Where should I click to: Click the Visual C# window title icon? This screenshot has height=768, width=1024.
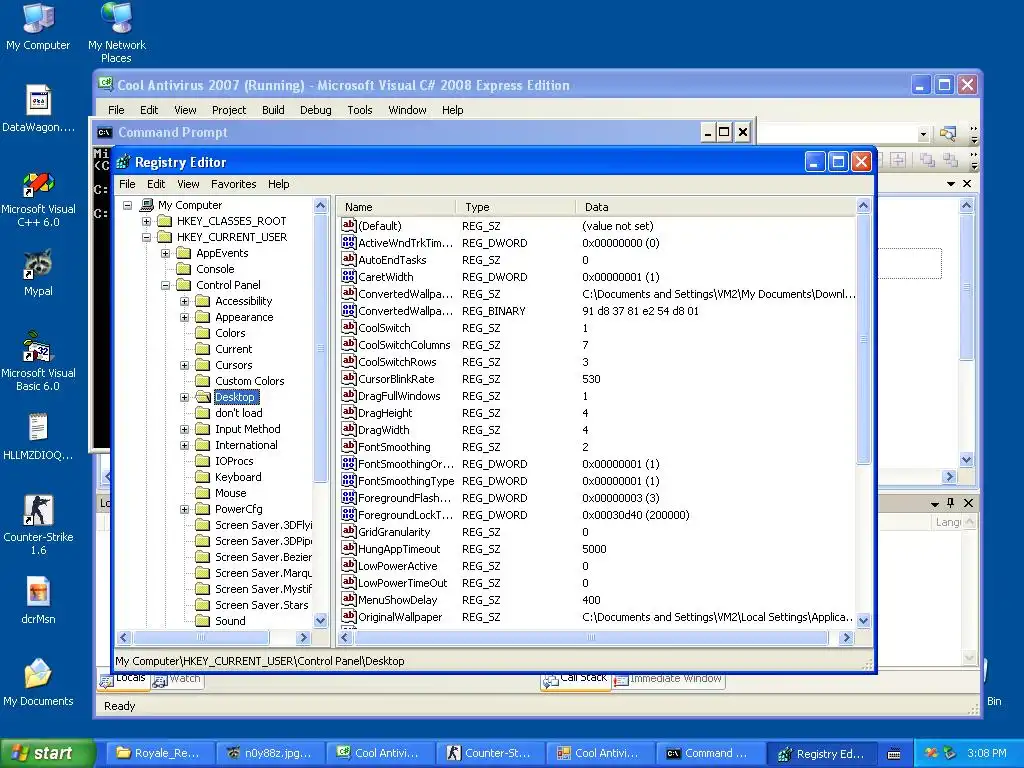tap(105, 84)
